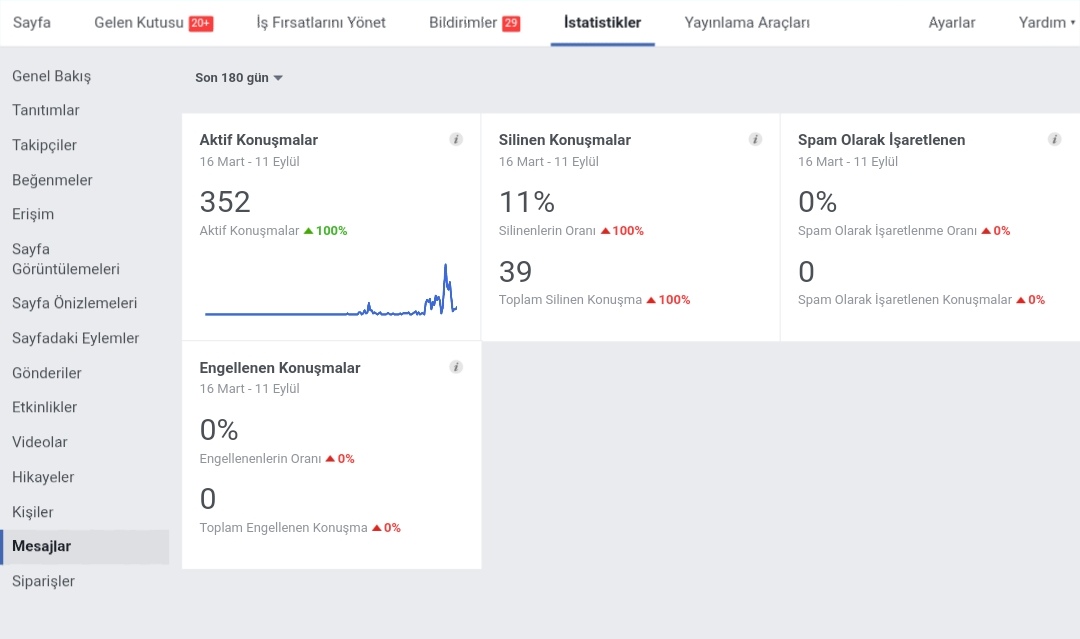This screenshot has height=639, width=1080.
Task: Go to İş Fırsatlarını Yönet
Action: 321,23
